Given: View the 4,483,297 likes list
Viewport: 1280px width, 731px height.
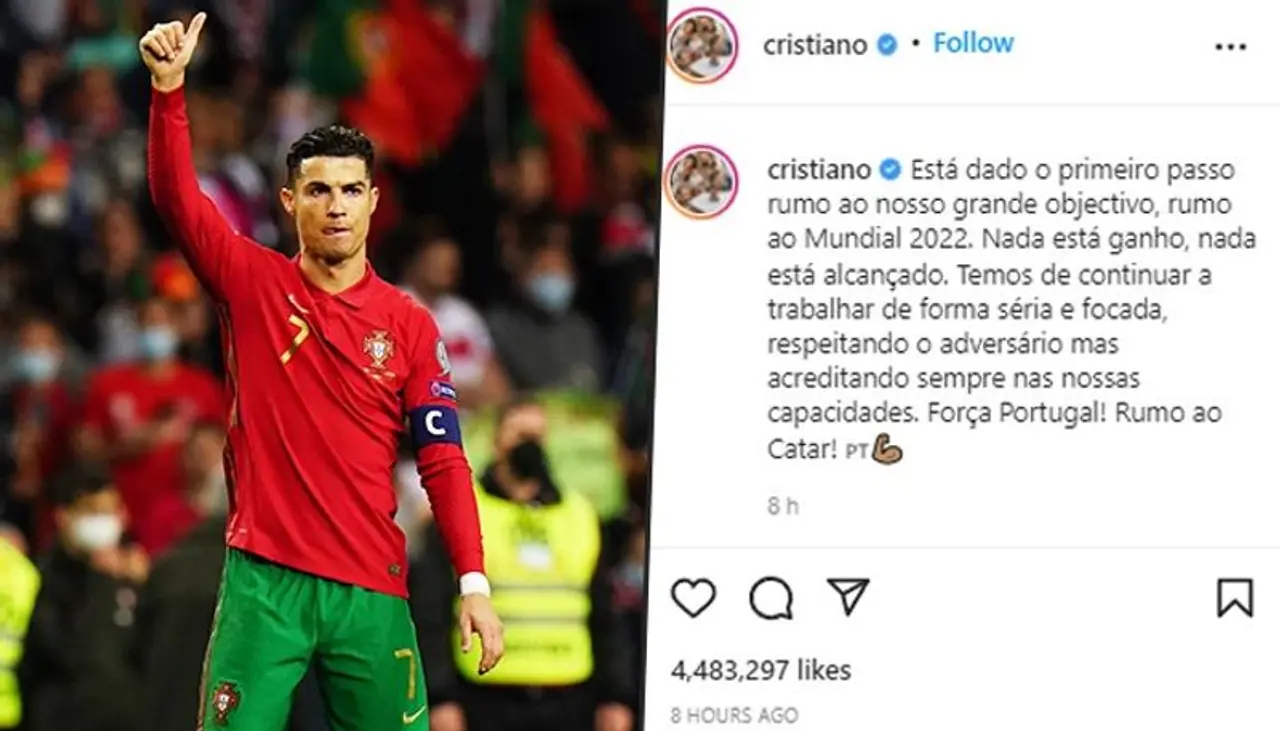Looking at the screenshot, I should click(761, 670).
